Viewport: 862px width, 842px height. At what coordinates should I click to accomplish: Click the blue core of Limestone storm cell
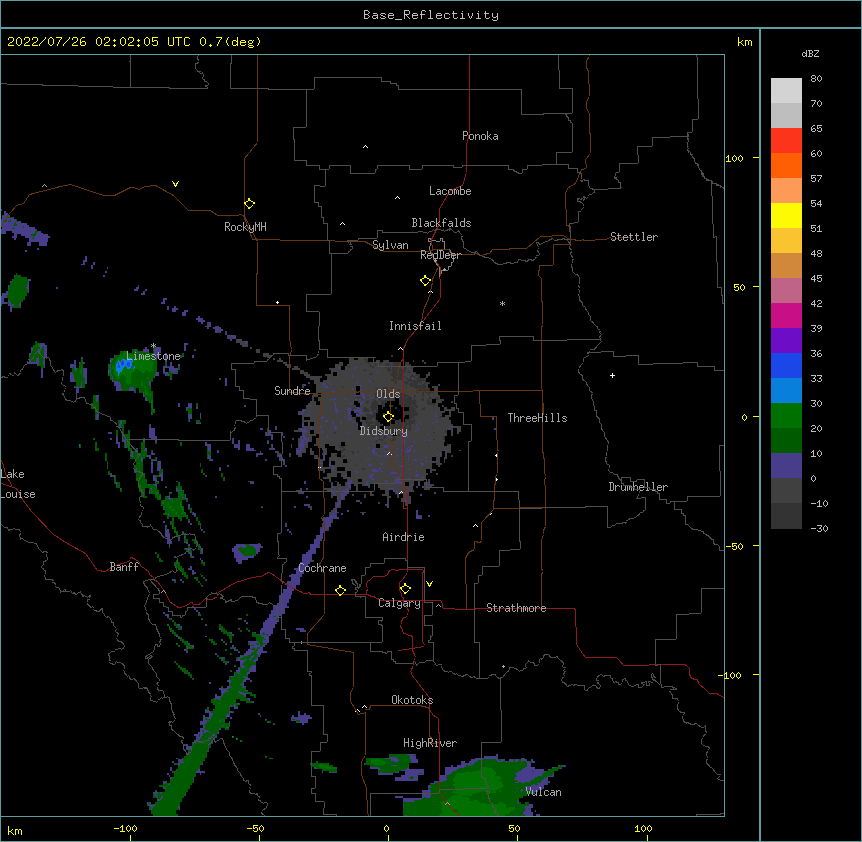click(x=124, y=364)
